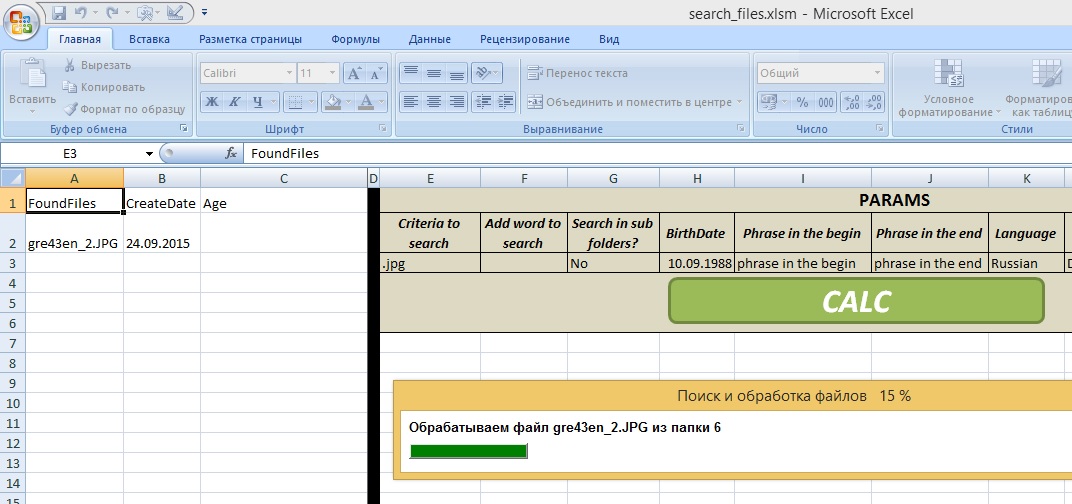
Task: Click the camera tools Quick Access icon
Action: [146, 12]
